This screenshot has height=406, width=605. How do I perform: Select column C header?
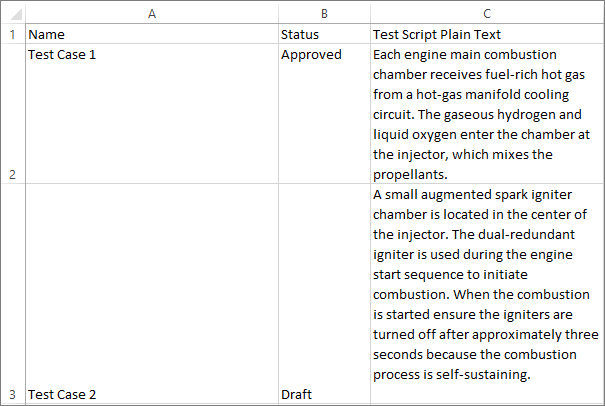coord(486,13)
